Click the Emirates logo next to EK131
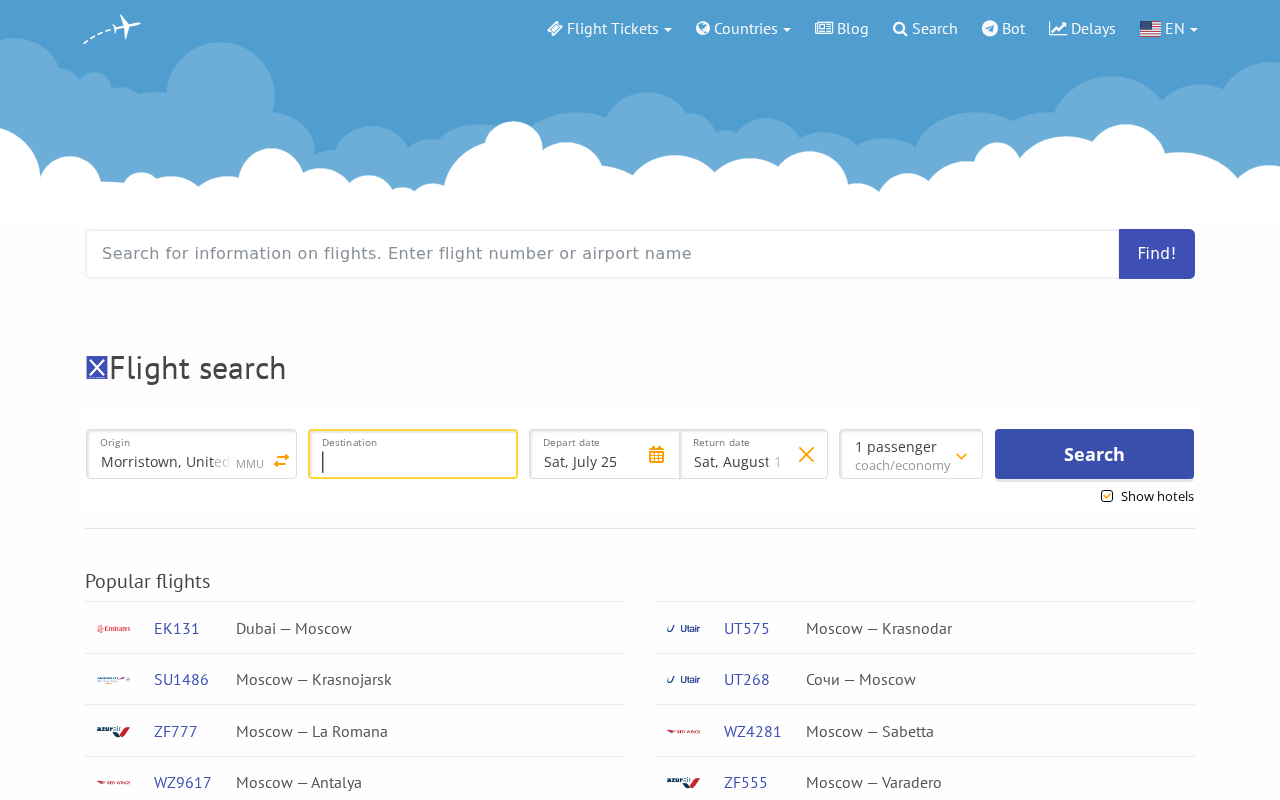The image size is (1280, 800). (113, 629)
